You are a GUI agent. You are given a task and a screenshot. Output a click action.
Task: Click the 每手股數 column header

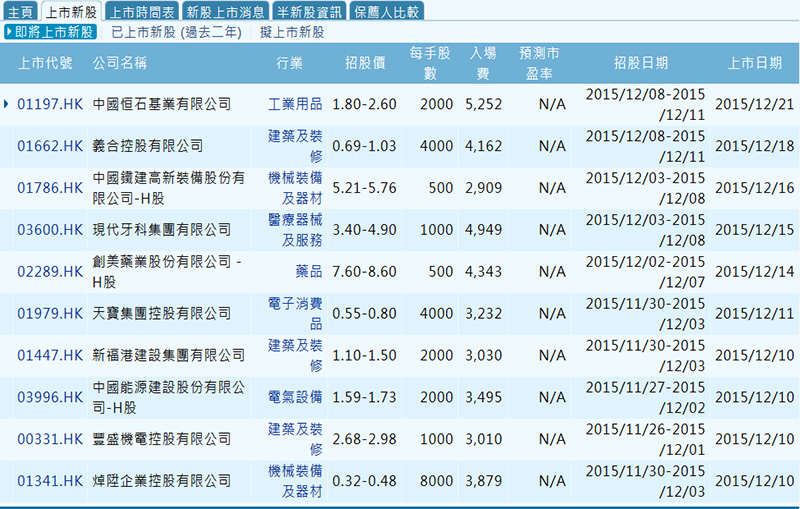(x=430, y=63)
